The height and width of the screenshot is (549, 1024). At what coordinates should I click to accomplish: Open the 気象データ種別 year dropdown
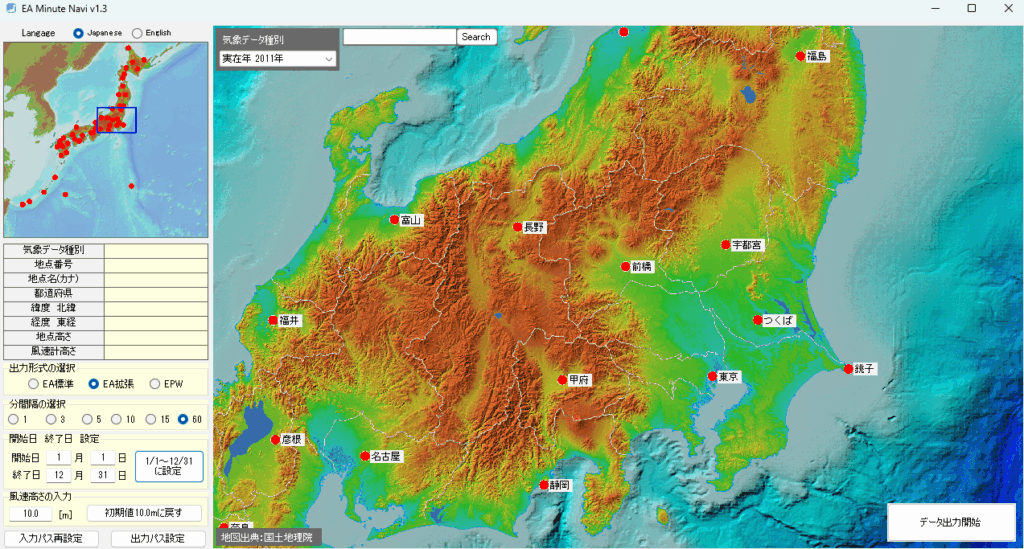coord(278,59)
